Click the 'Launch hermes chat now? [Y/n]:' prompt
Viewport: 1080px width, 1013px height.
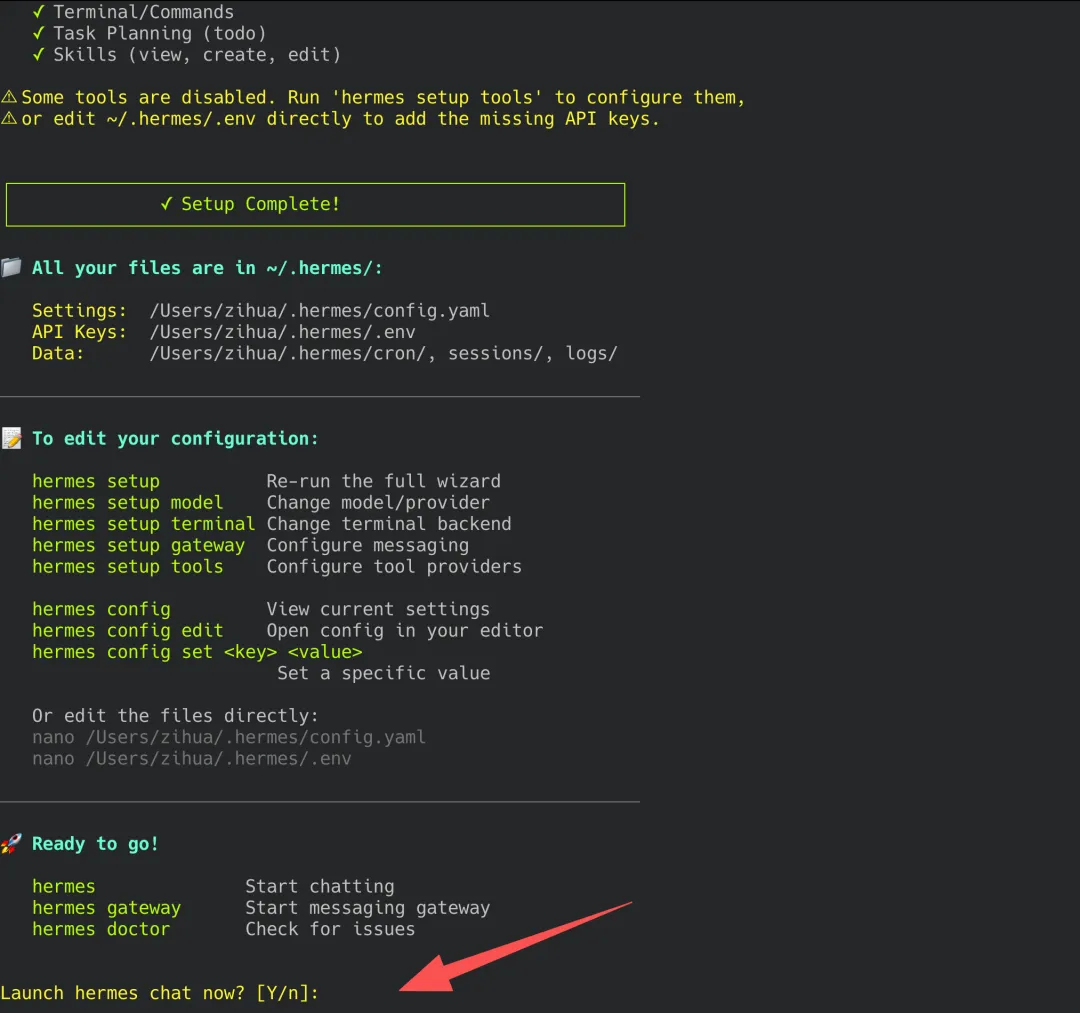coord(160,993)
